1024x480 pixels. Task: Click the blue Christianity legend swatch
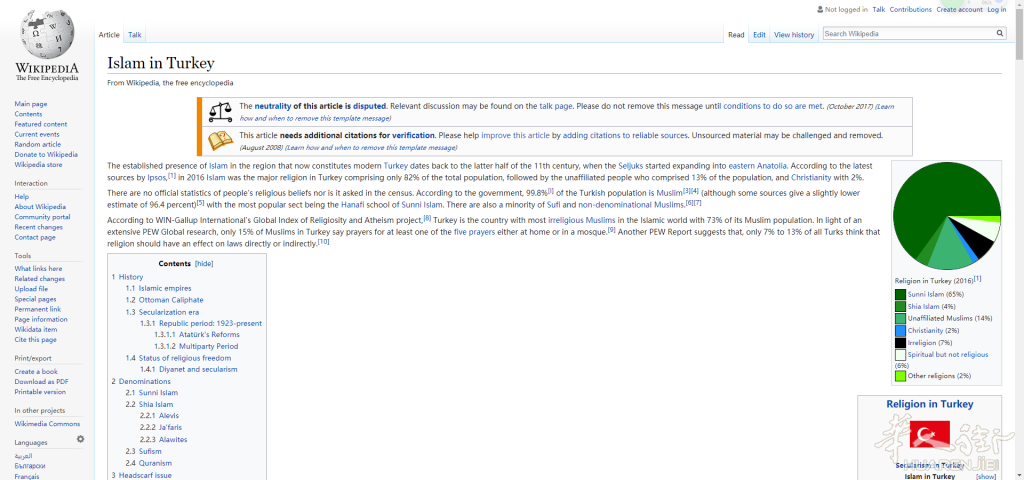click(900, 330)
